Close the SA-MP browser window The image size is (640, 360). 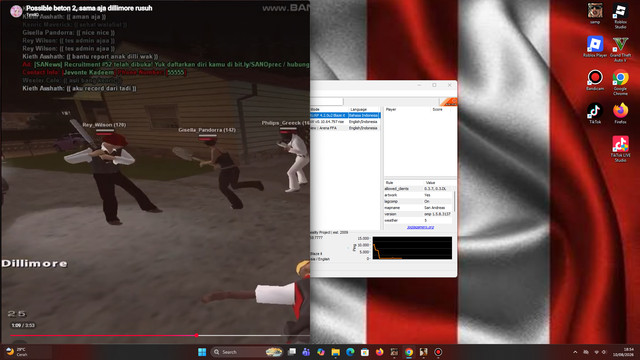pyautogui.click(x=449, y=85)
